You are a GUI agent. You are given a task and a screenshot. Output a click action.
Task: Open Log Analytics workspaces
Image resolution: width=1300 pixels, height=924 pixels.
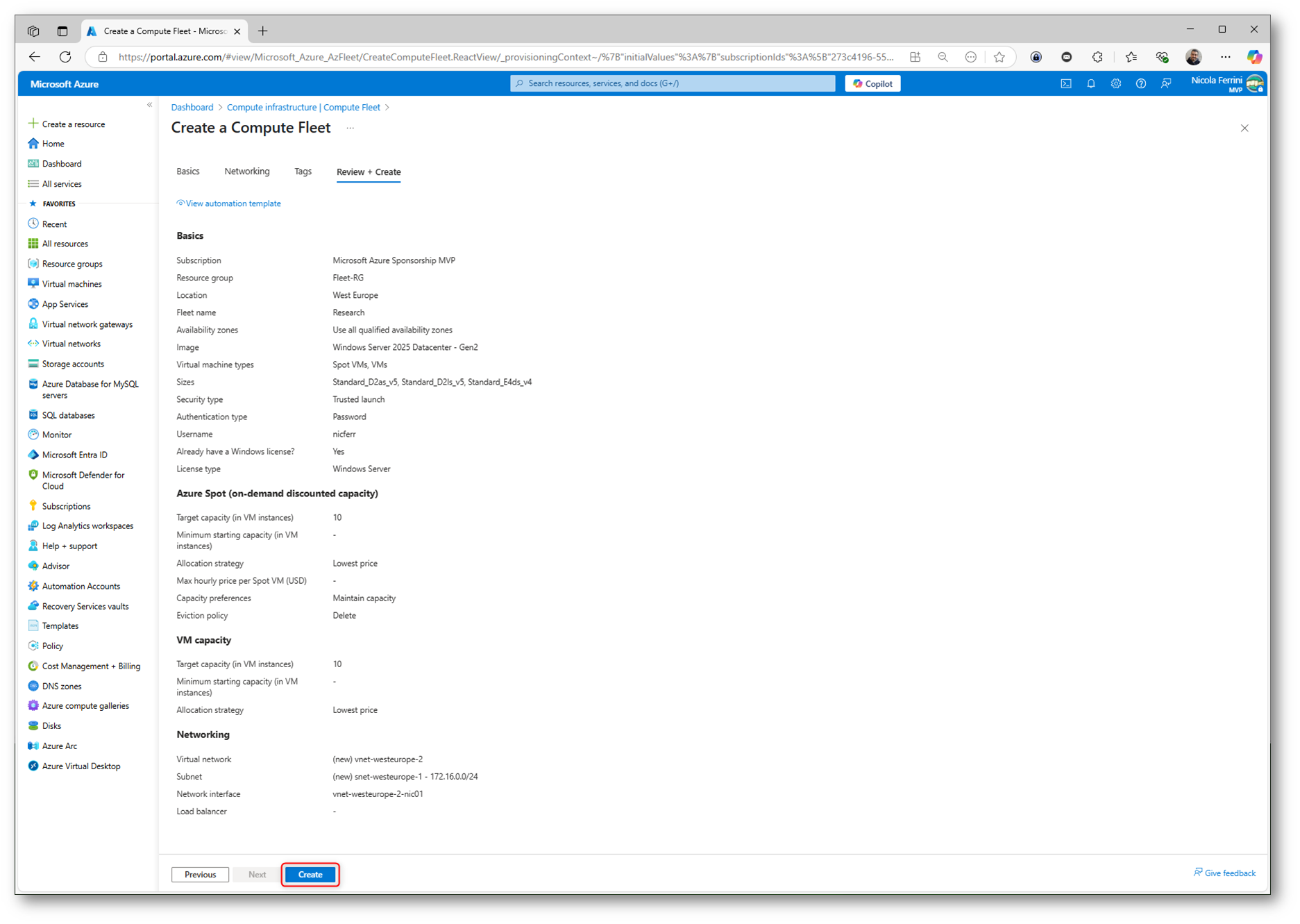(x=87, y=526)
